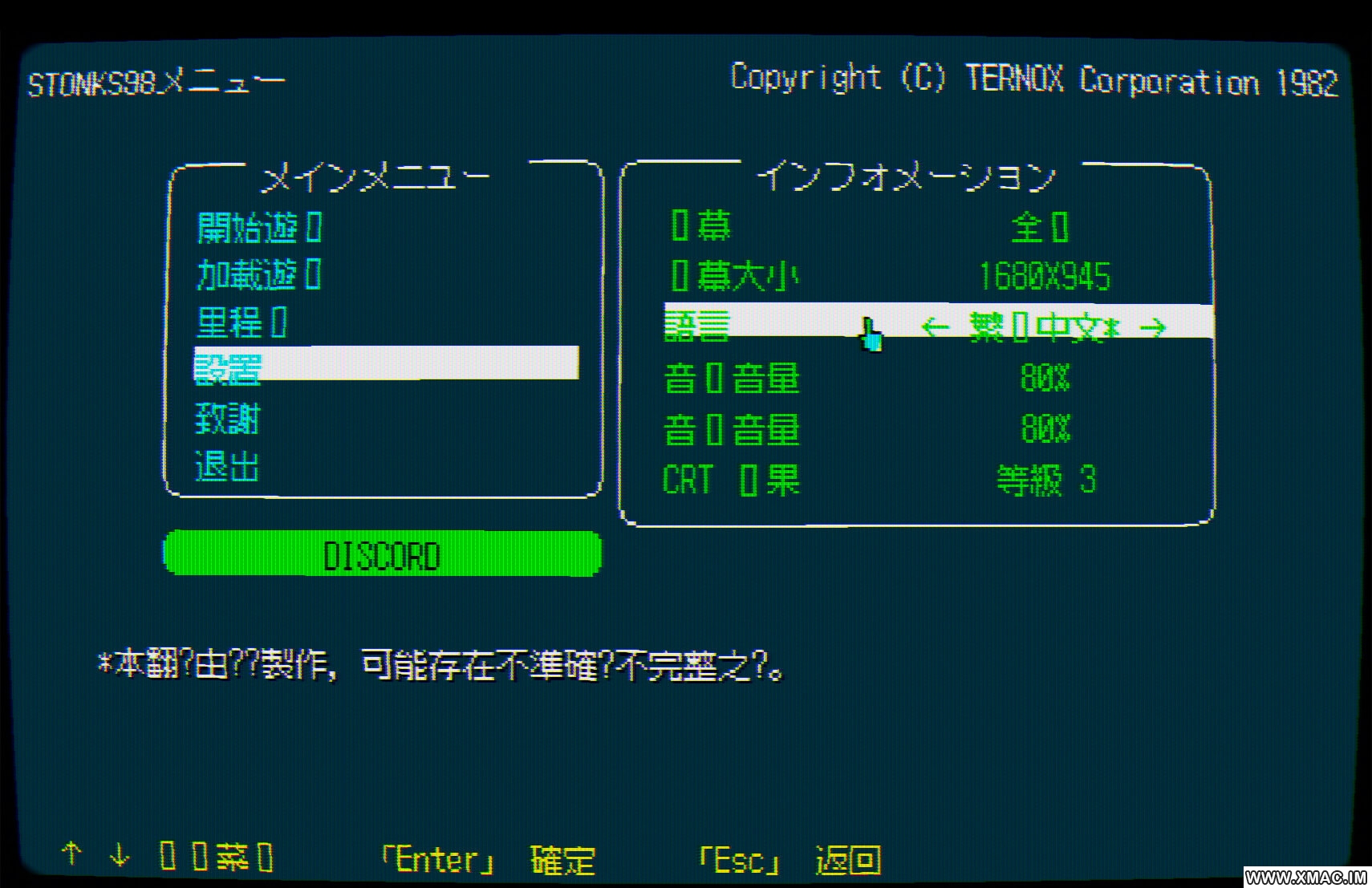
Task: Click the right arrow beside 繁體中文
Action: coord(1153,326)
